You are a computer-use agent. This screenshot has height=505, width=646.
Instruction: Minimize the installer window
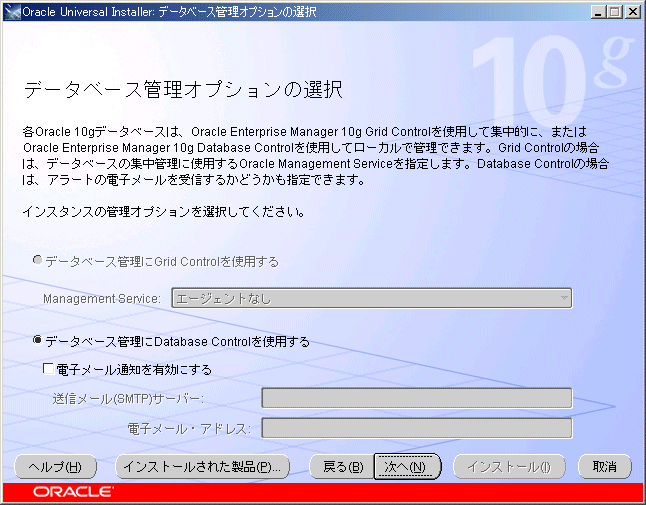[x=599, y=12]
